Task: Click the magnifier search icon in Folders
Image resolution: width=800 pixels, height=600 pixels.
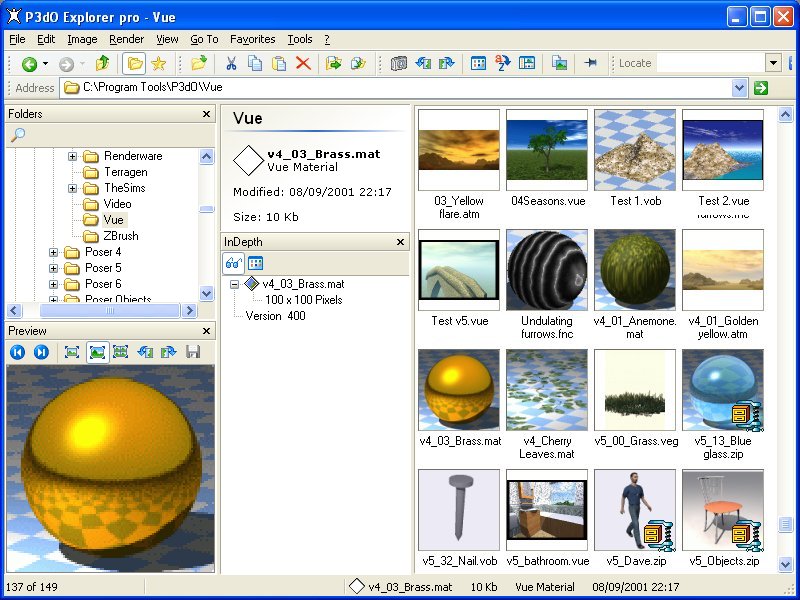Action: coord(18,135)
